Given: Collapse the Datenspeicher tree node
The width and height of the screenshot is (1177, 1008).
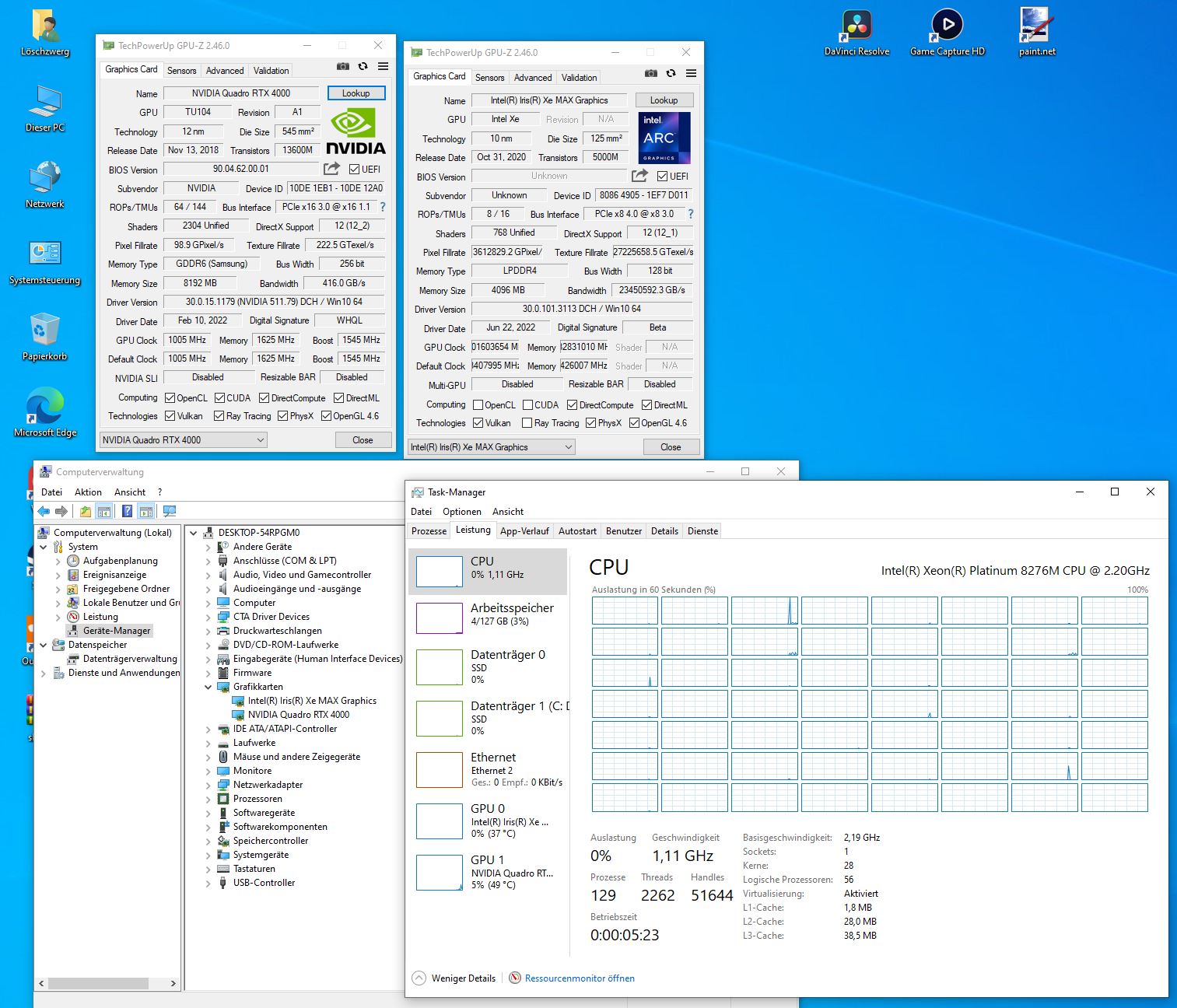Looking at the screenshot, I should point(44,645).
